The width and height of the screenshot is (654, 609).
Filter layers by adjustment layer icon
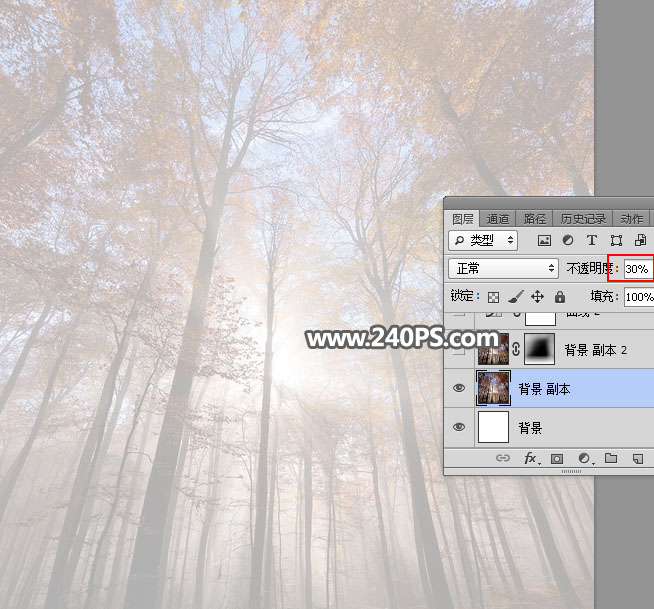(x=568, y=240)
